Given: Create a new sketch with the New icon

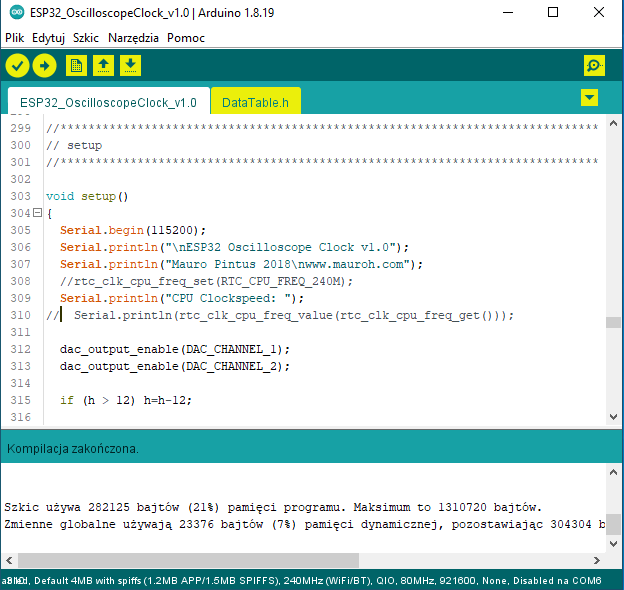Looking at the screenshot, I should click(76, 65).
